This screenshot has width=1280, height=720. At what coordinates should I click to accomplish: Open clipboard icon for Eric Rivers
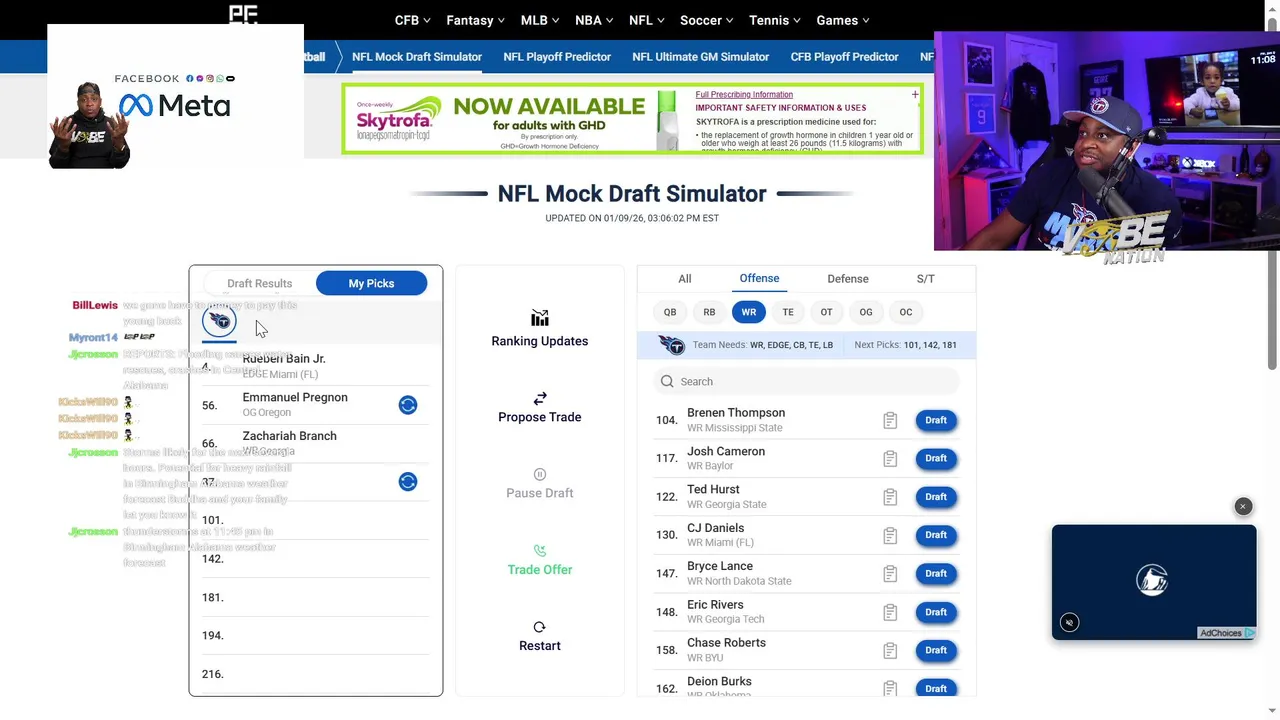tap(890, 612)
